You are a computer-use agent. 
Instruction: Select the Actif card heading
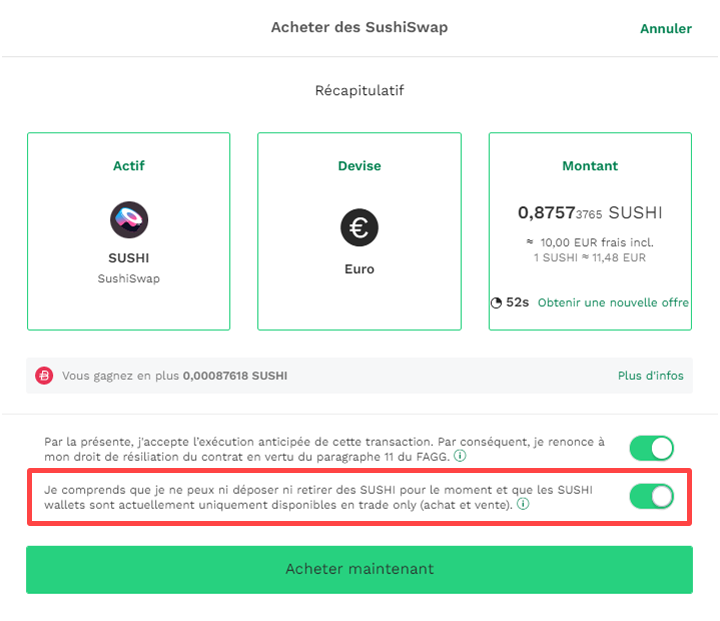[x=129, y=166]
